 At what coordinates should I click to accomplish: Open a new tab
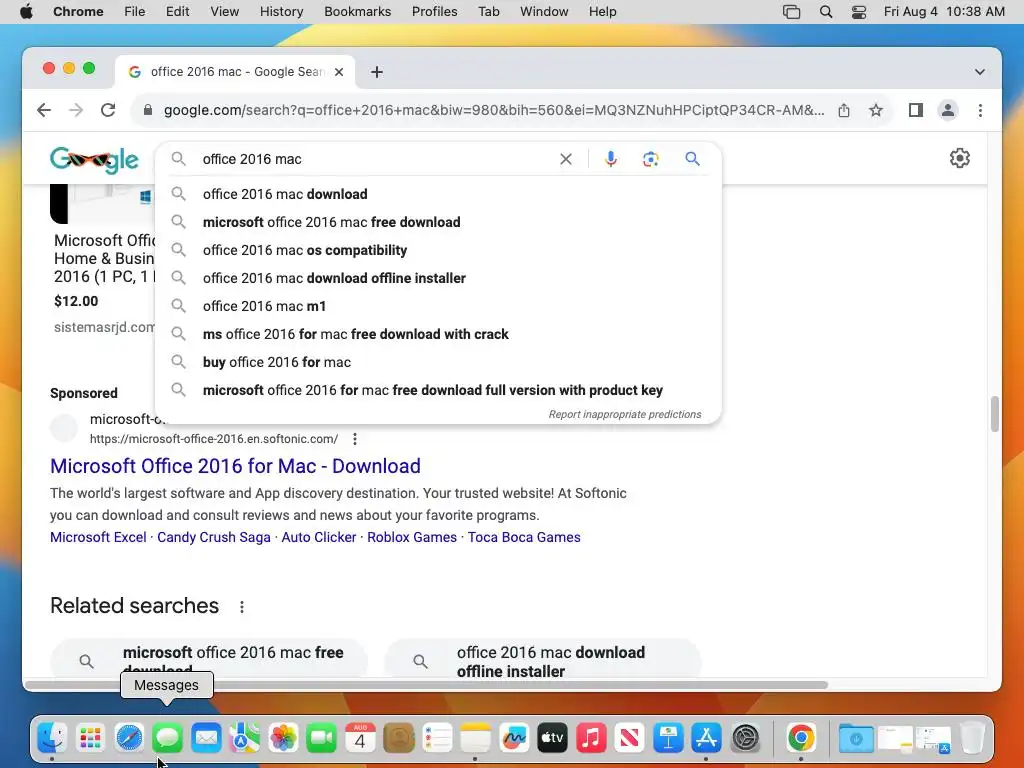(376, 72)
